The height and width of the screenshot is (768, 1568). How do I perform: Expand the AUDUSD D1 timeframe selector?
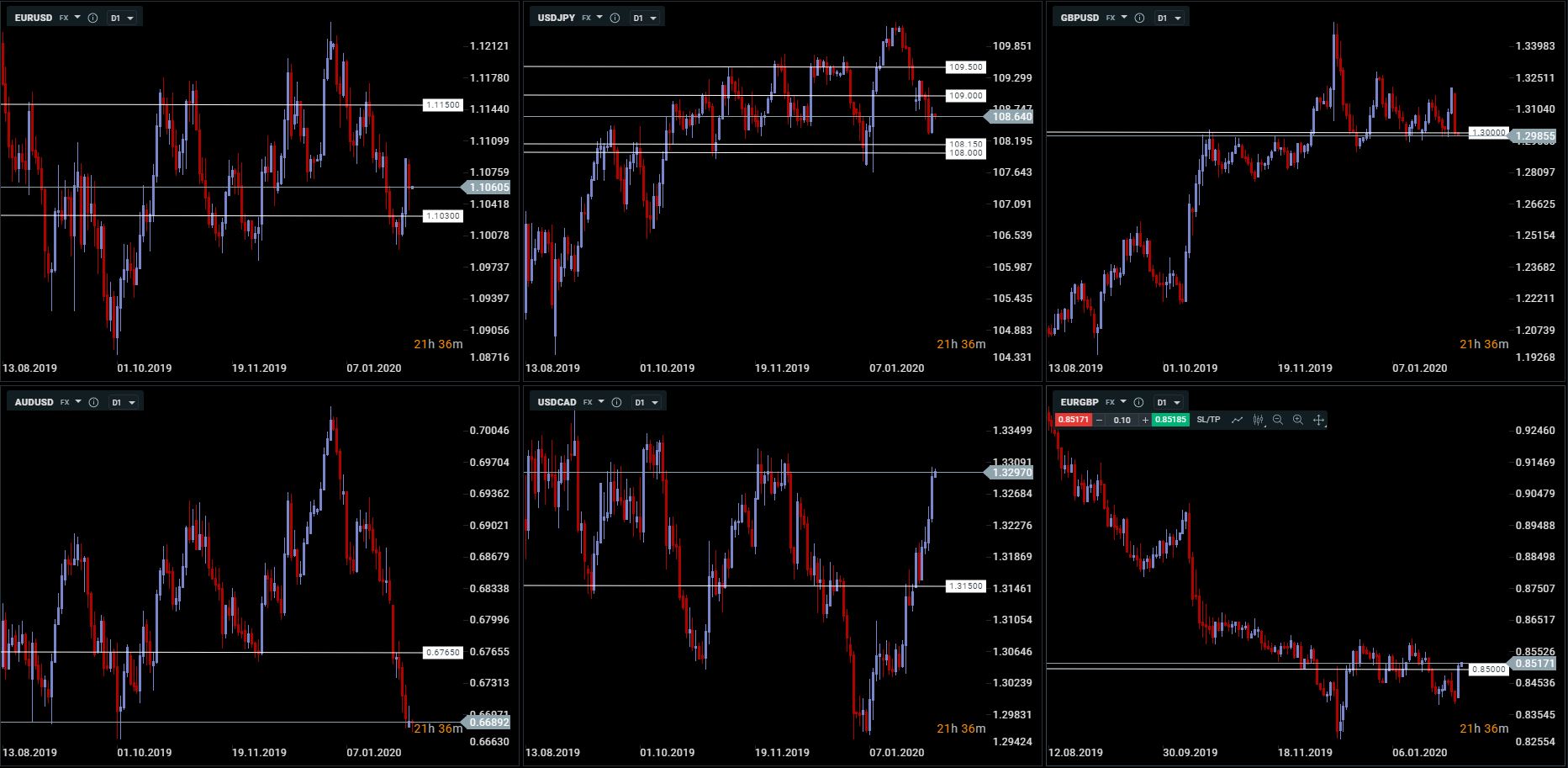pyautogui.click(x=124, y=402)
